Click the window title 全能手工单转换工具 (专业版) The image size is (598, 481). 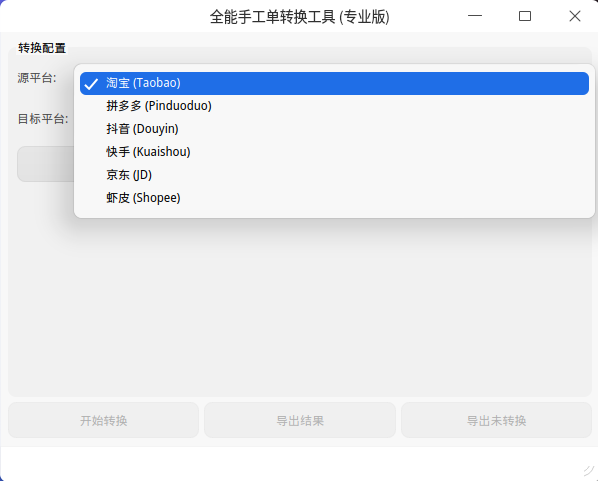[x=299, y=17]
